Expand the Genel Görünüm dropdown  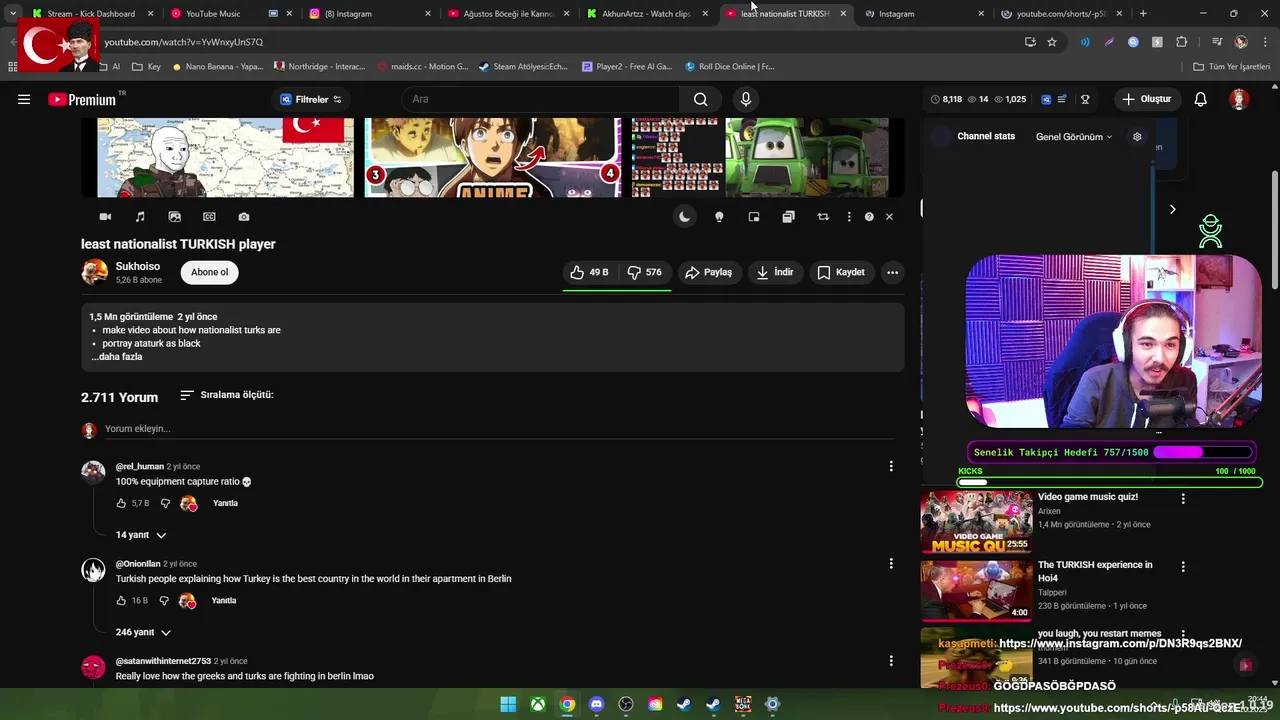click(x=1074, y=137)
